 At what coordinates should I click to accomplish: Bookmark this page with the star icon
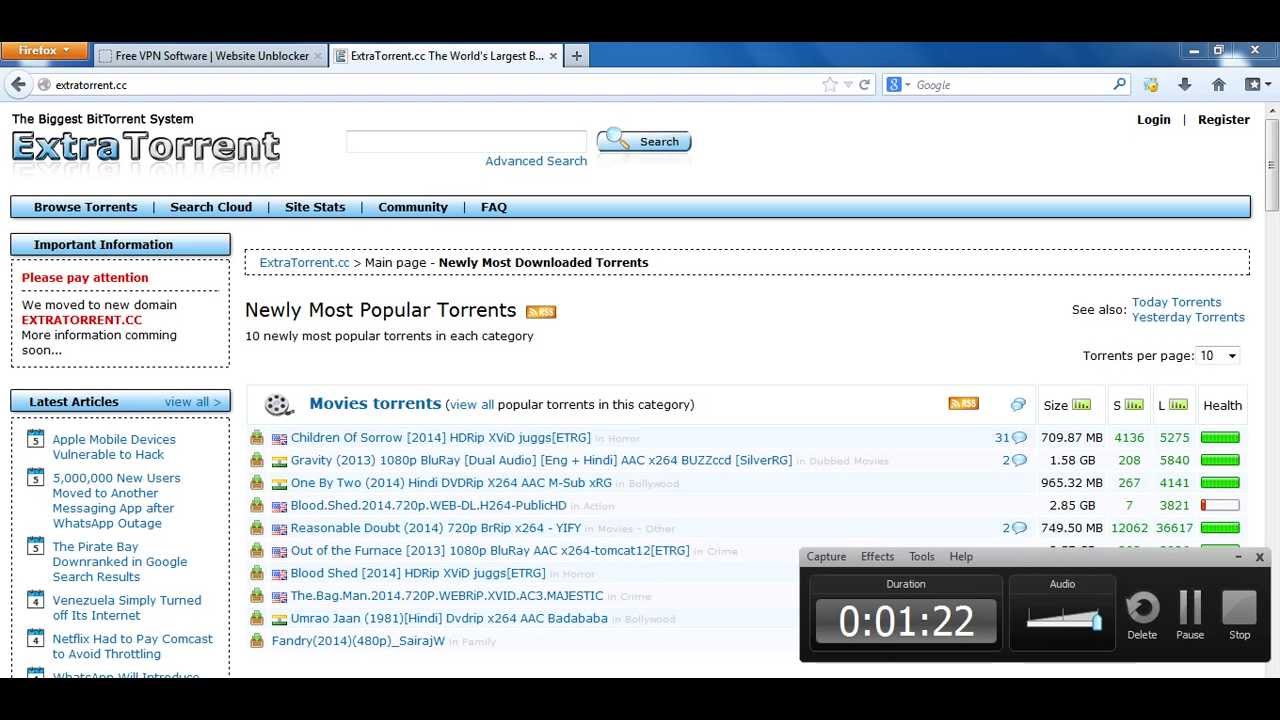pyautogui.click(x=830, y=85)
